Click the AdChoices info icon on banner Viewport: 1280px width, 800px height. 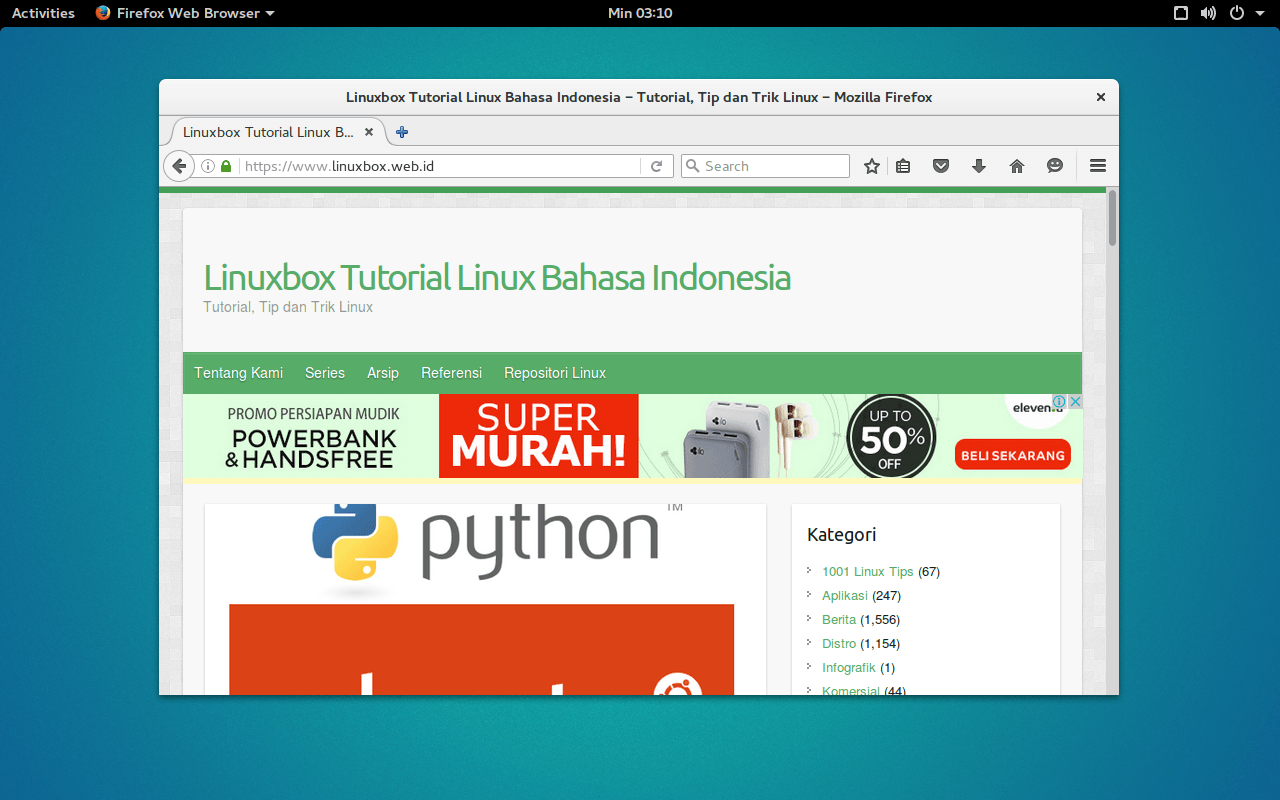pos(1060,401)
